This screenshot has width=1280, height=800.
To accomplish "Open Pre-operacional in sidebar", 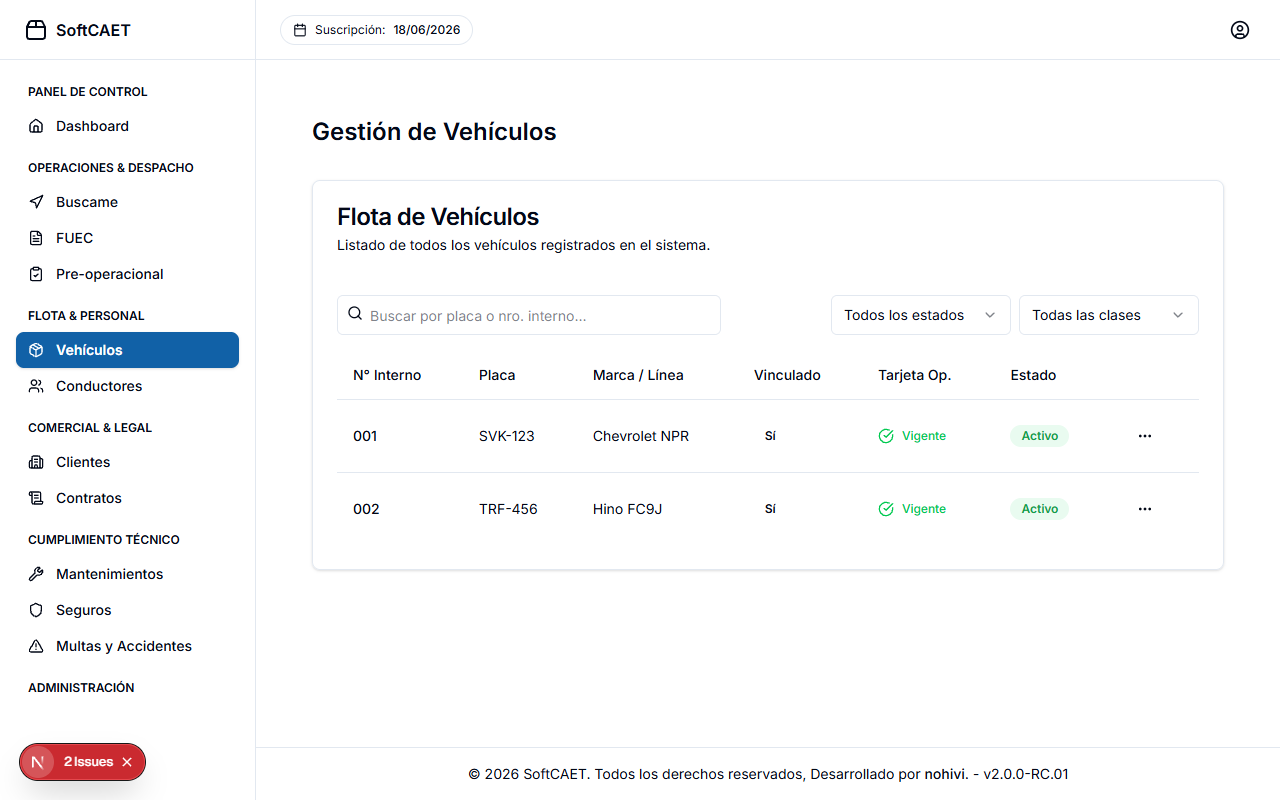I will coord(127,274).
